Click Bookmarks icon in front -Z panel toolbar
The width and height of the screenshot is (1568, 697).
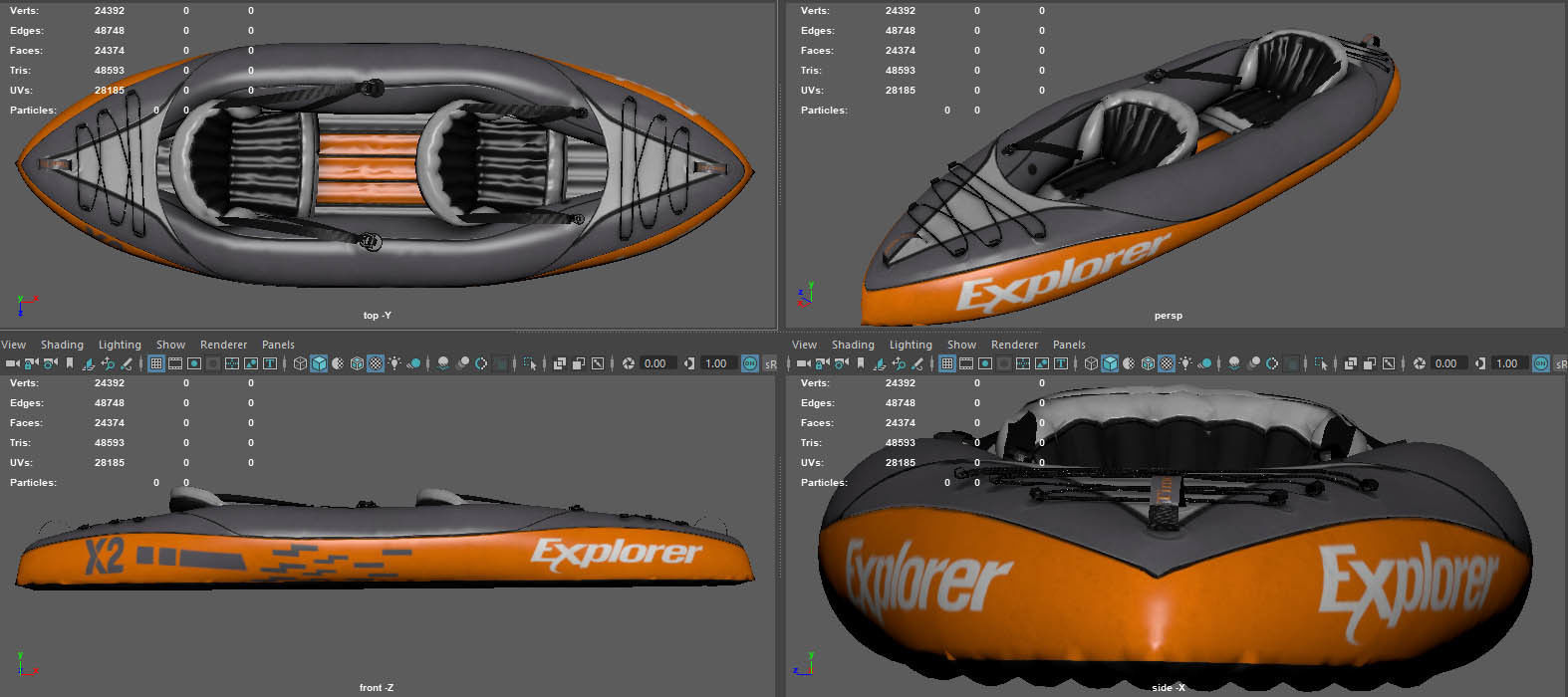click(70, 363)
